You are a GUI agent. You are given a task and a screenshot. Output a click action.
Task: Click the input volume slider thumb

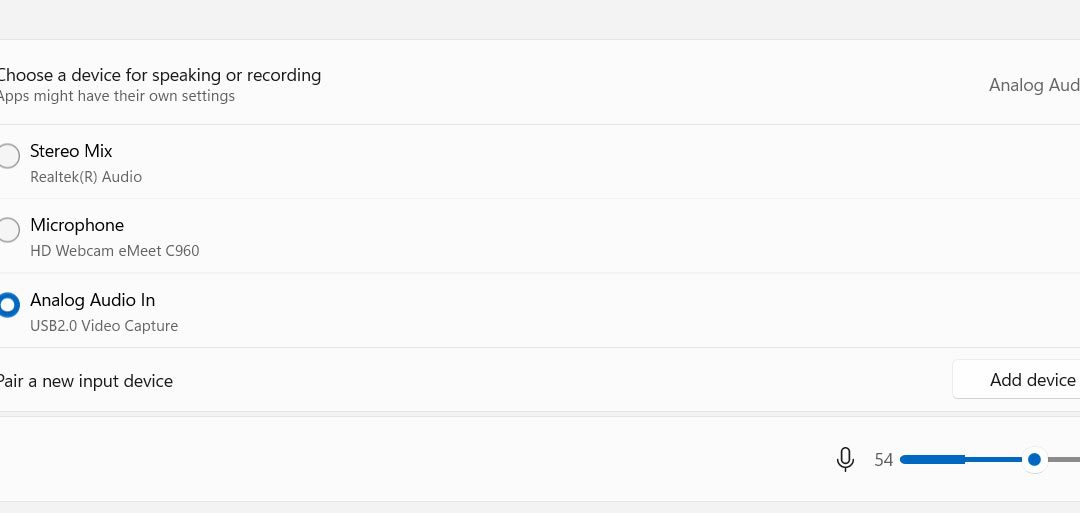1034,459
